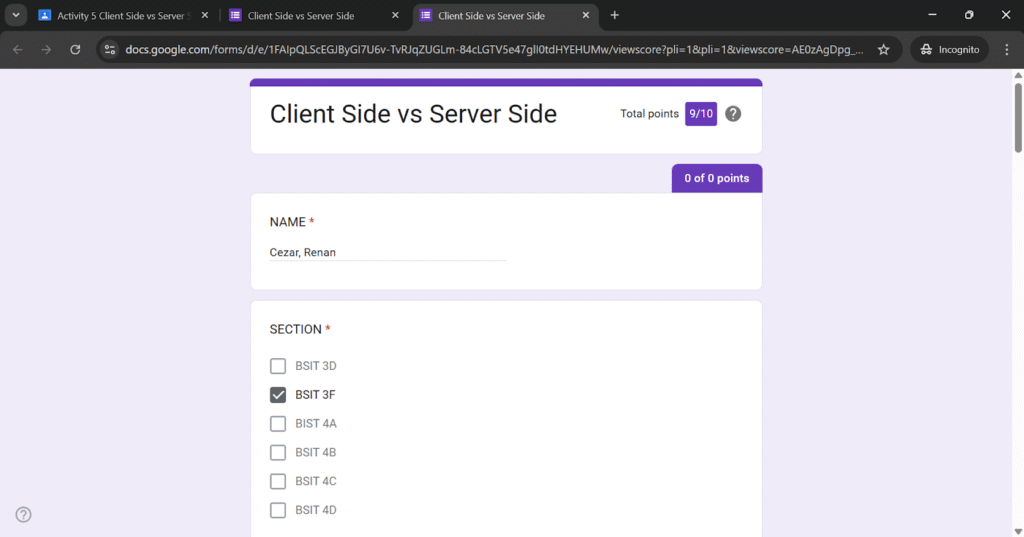
Task: Toggle the BSIT 3D checkbox
Action: 278,366
